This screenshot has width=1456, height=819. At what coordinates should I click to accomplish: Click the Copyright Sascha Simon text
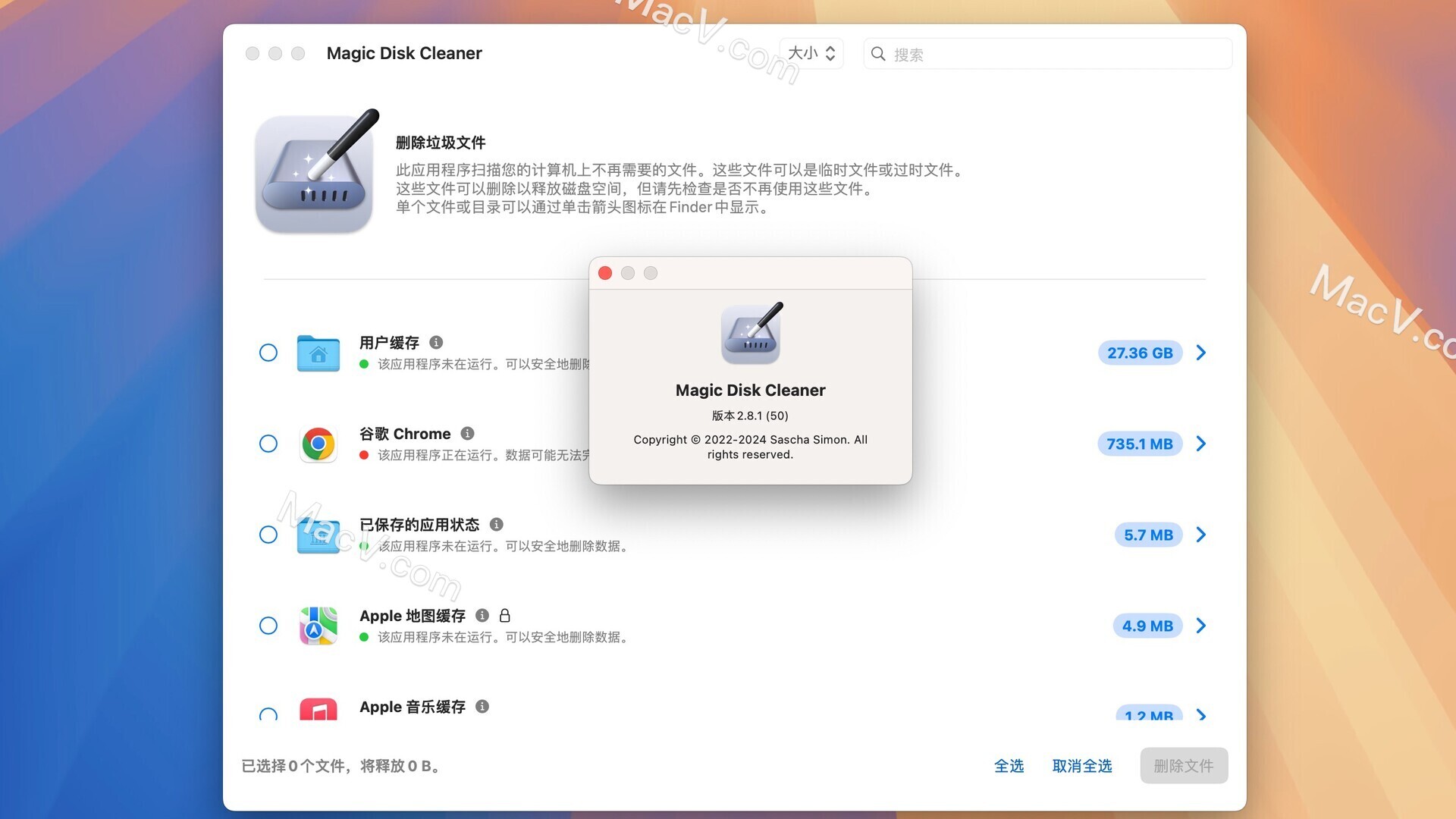point(750,447)
